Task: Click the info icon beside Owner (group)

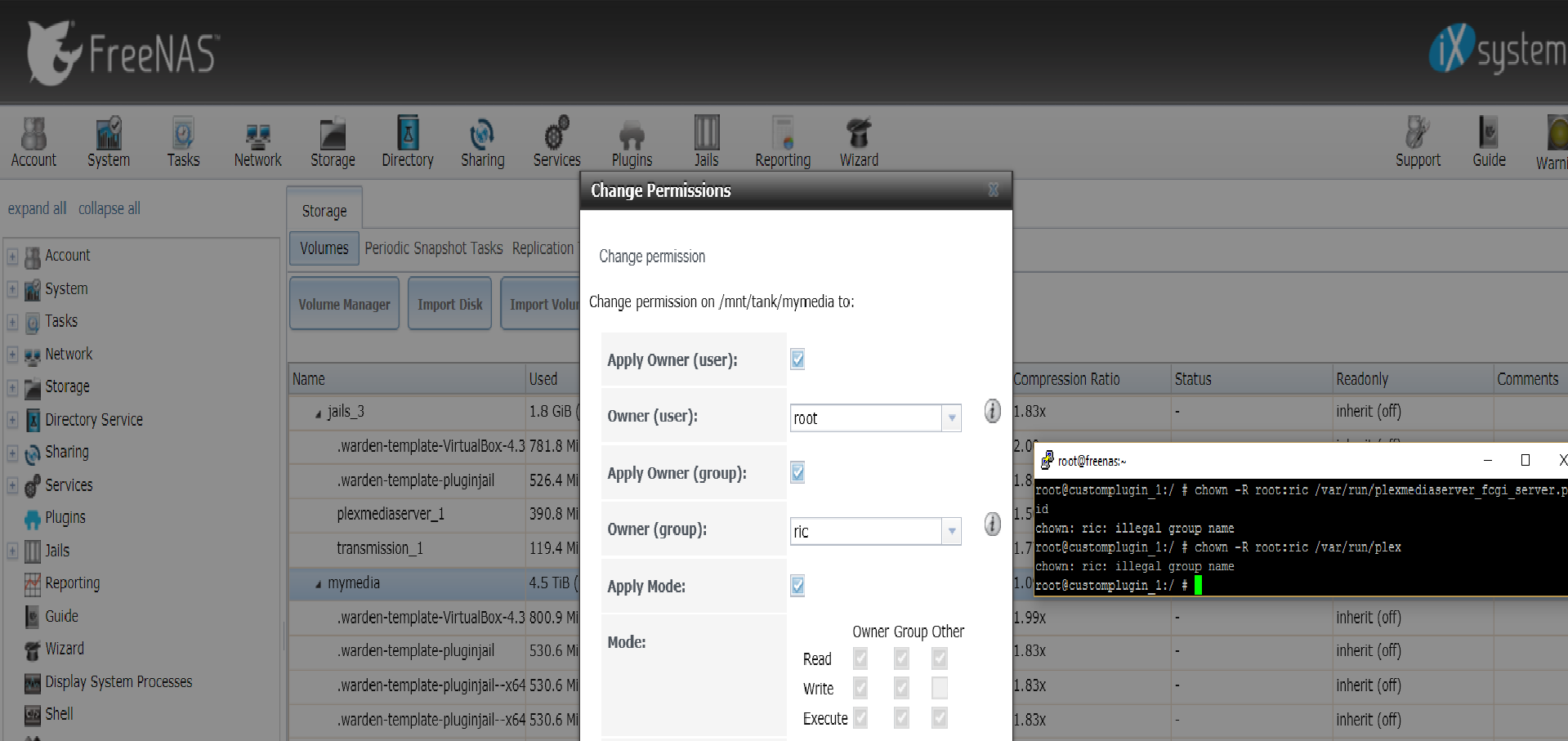Action: (992, 524)
